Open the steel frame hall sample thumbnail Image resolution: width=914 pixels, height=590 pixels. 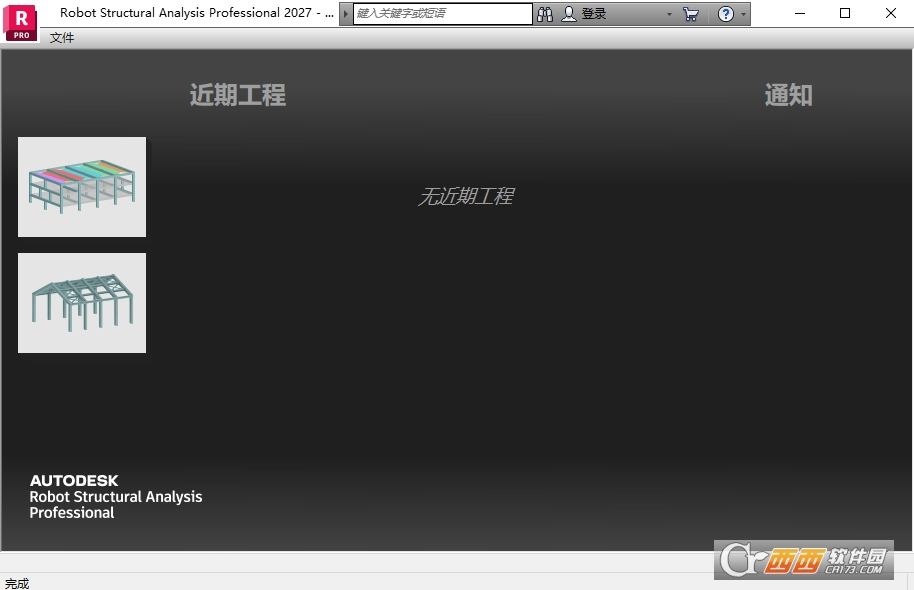tap(82, 303)
